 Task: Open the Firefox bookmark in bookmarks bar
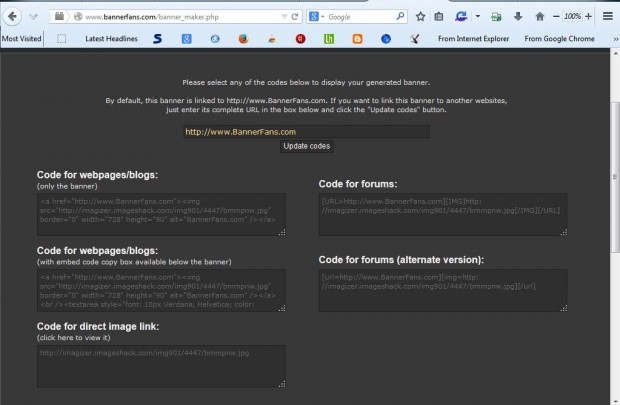[244, 39]
